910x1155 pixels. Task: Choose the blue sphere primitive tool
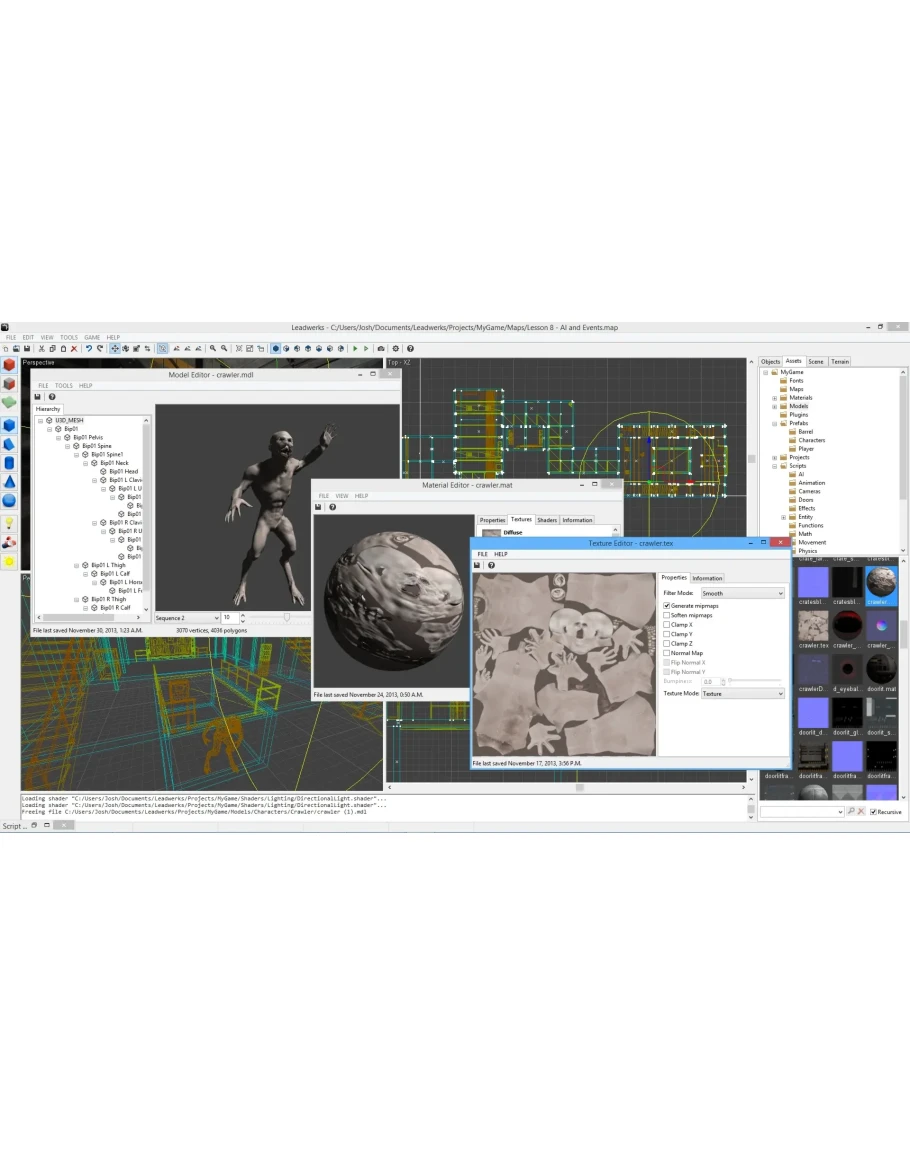click(9, 501)
